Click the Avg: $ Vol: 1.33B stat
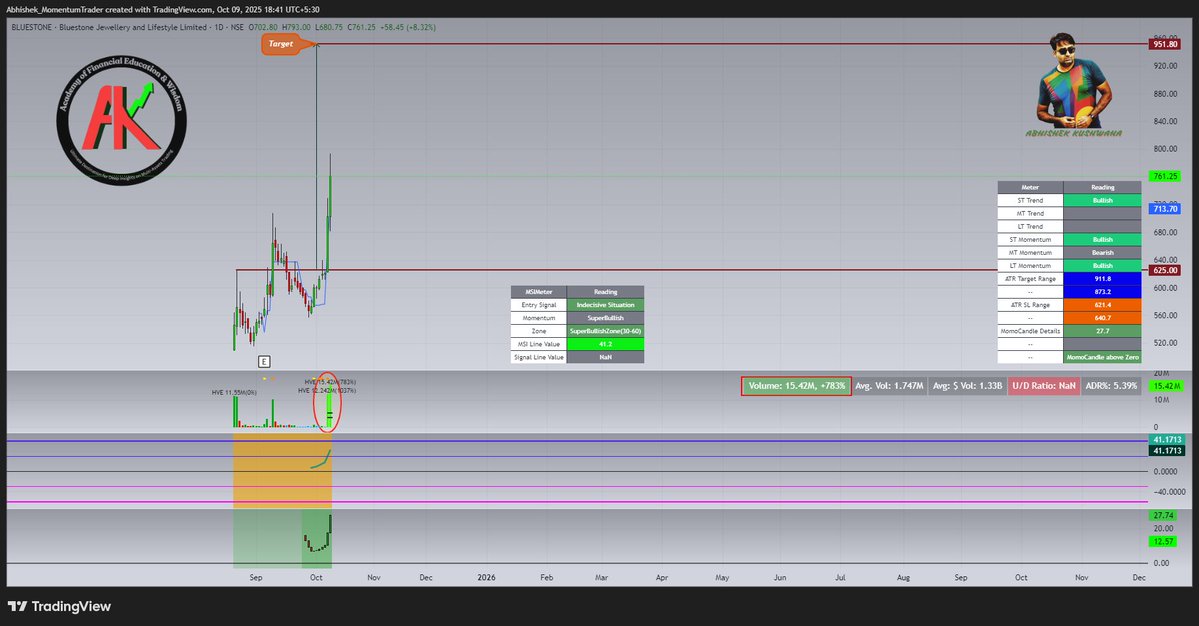Screen dimensions: 1199x626 (967, 386)
